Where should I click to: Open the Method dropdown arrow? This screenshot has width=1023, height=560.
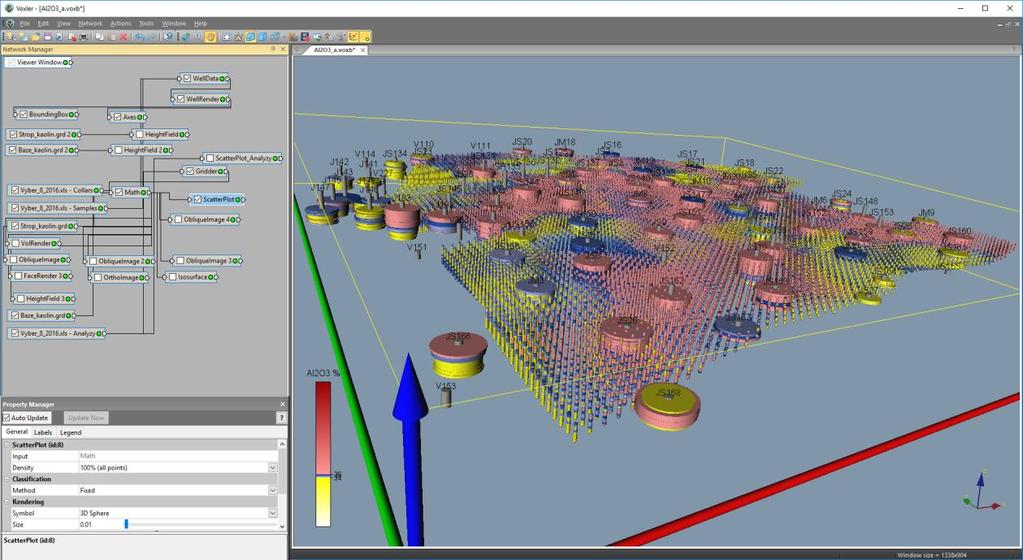[x=273, y=490]
